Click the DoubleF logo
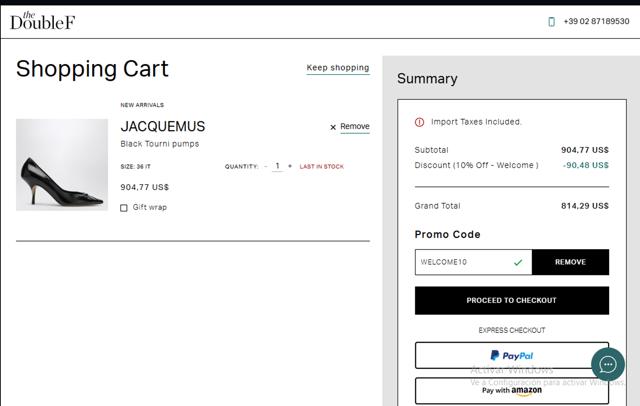Viewport: 640px width, 406px height. coord(43,20)
